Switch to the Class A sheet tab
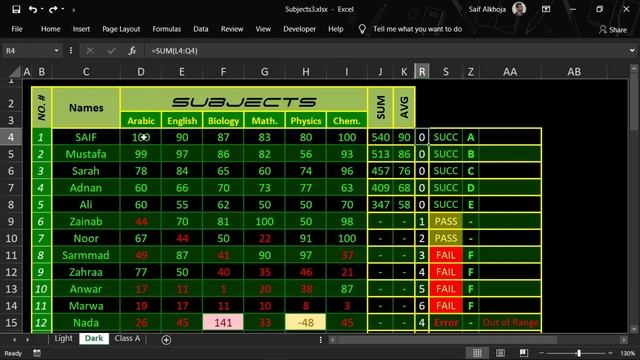Screen dimensions: 640x360 click(127, 338)
